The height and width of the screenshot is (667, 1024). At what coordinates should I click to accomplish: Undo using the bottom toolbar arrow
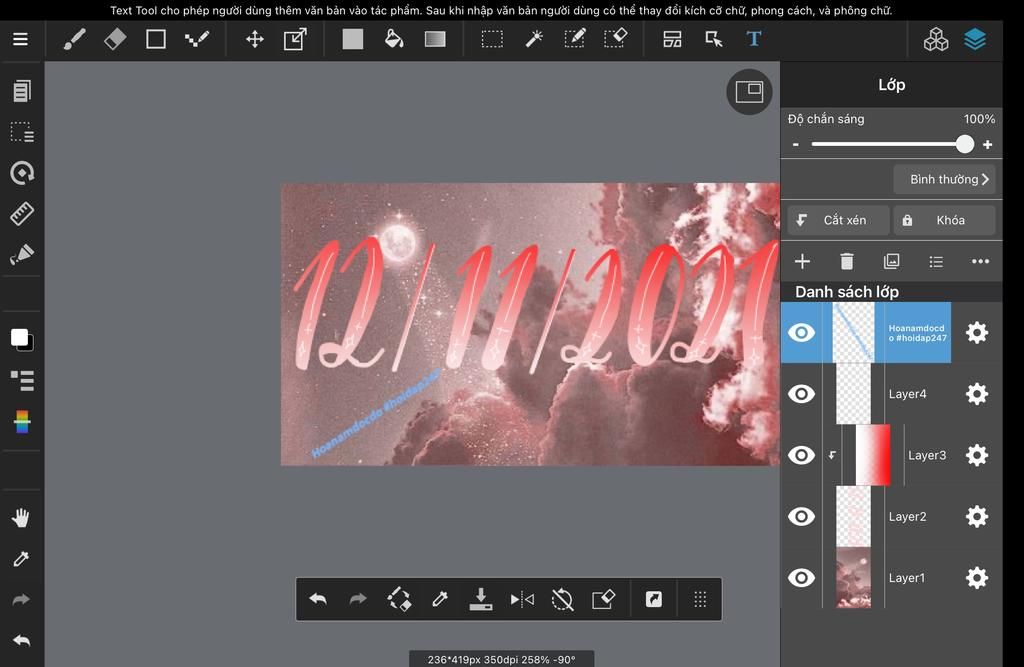click(x=318, y=599)
